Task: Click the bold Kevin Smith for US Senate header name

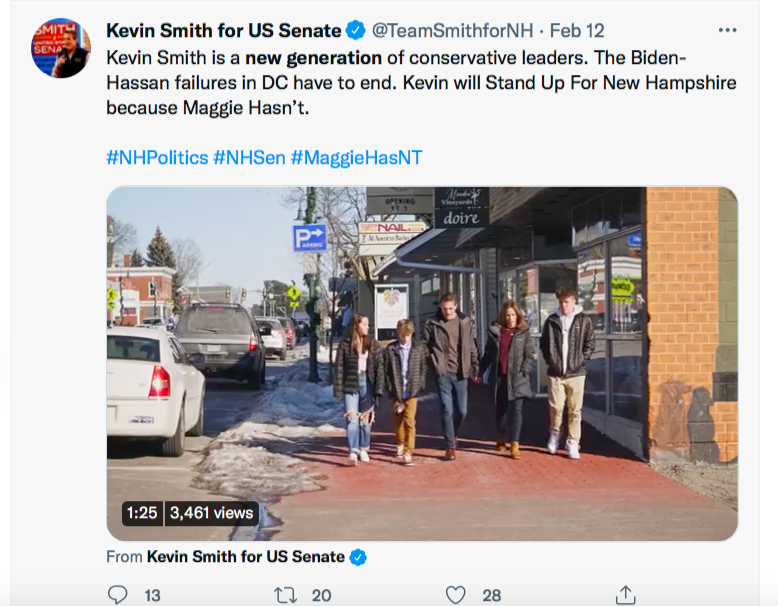Action: [x=224, y=31]
